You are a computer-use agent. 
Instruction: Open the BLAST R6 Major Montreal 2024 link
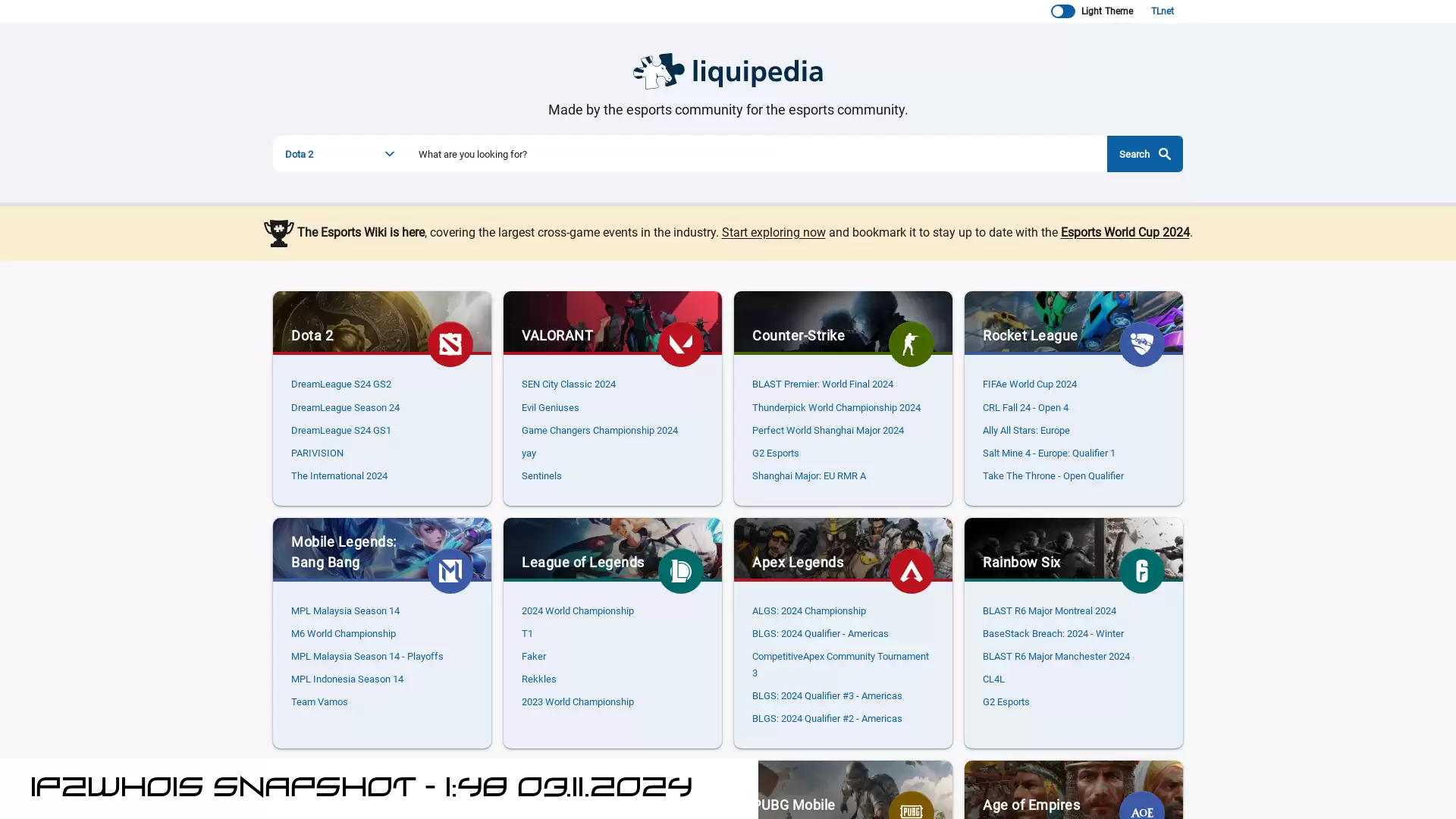point(1049,611)
